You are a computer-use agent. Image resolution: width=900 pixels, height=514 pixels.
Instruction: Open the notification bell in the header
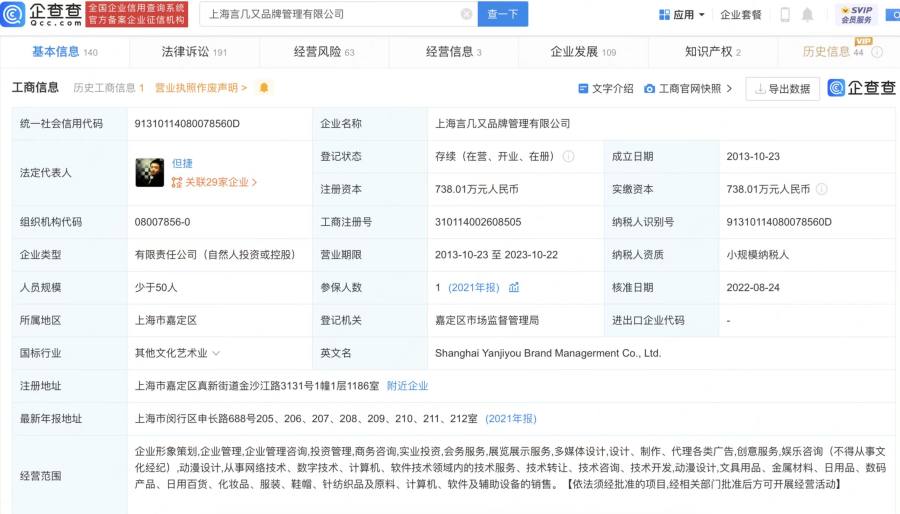pos(808,15)
